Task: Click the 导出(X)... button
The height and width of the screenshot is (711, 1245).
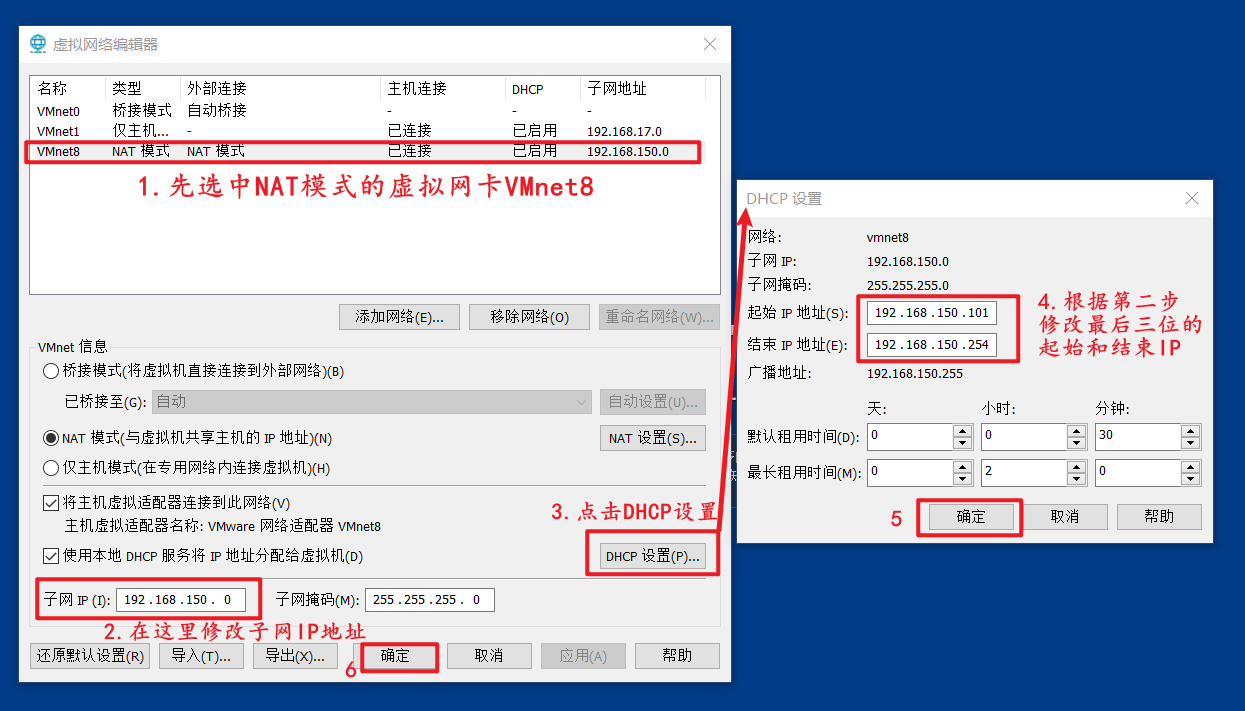Action: point(295,656)
